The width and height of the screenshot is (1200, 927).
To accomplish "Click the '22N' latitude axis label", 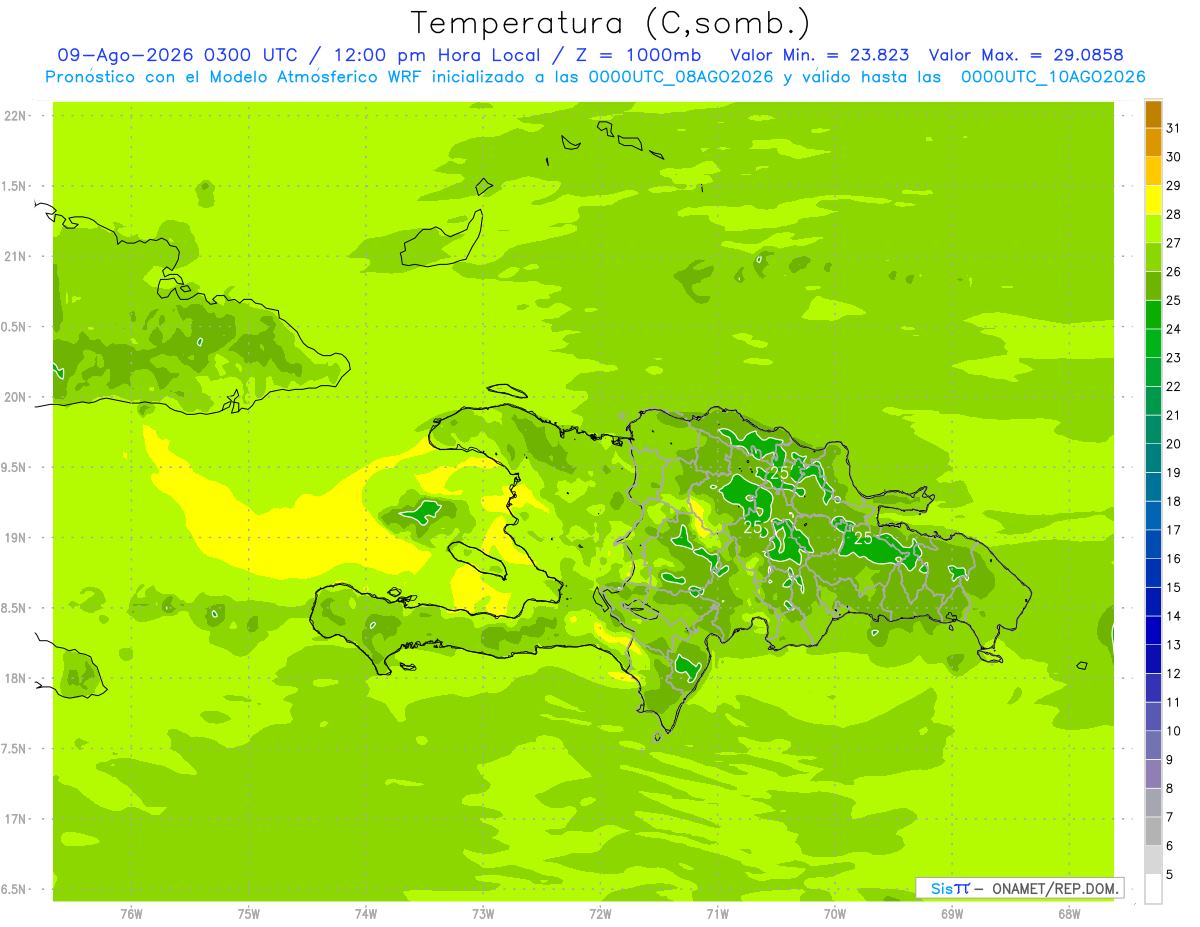I will pyautogui.click(x=14, y=116).
